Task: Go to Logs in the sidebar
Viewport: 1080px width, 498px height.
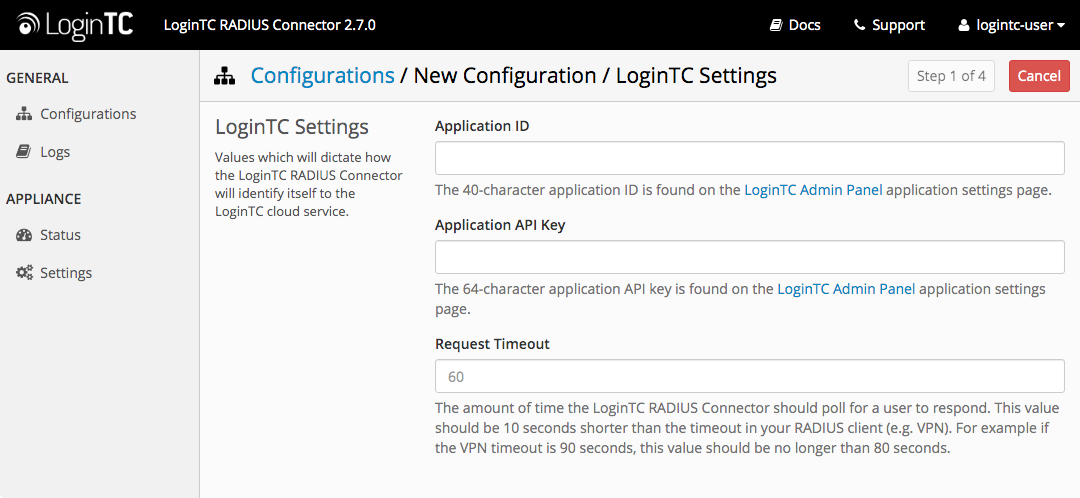Action: 55,152
